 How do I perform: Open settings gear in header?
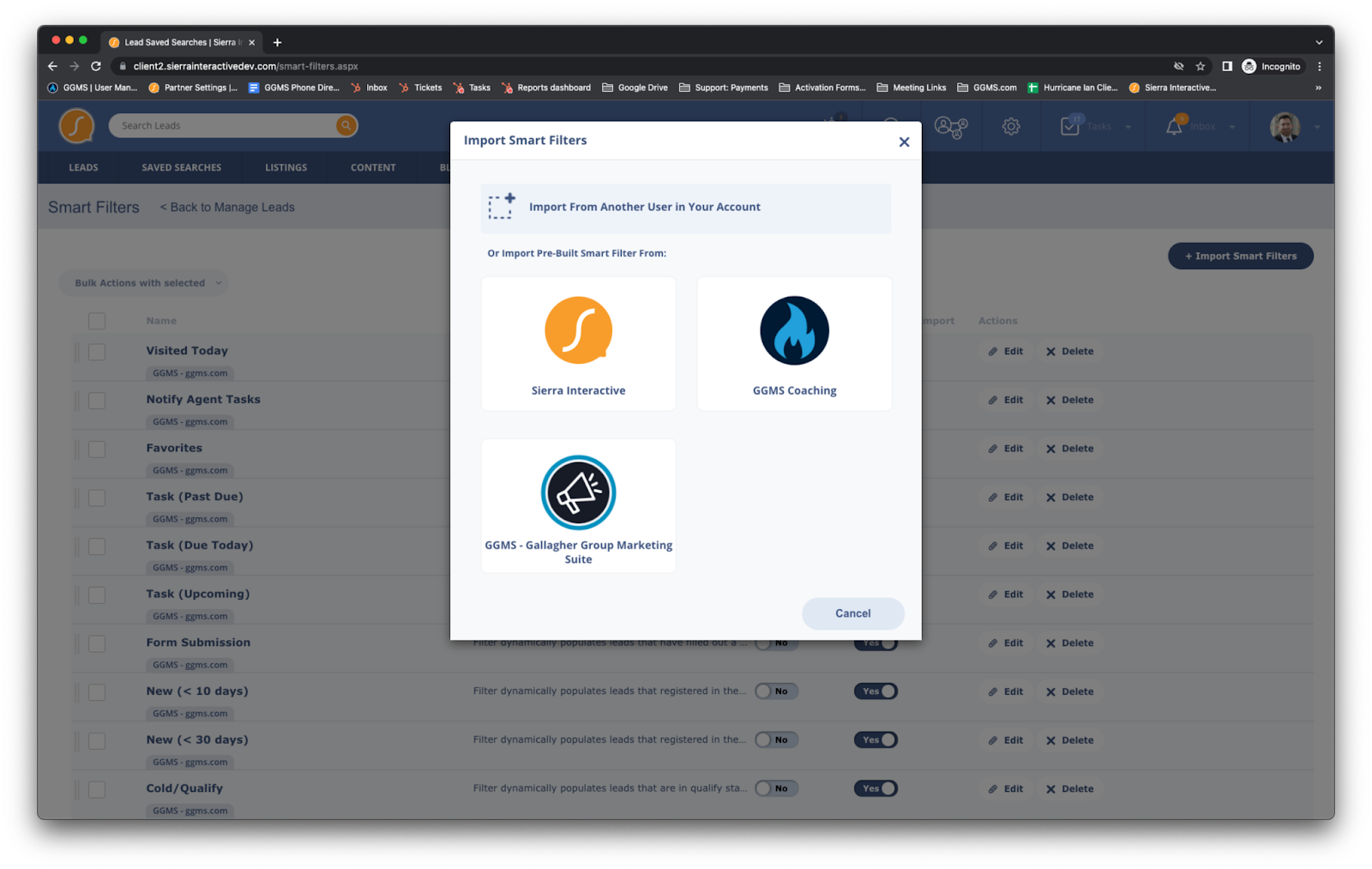[1011, 127]
